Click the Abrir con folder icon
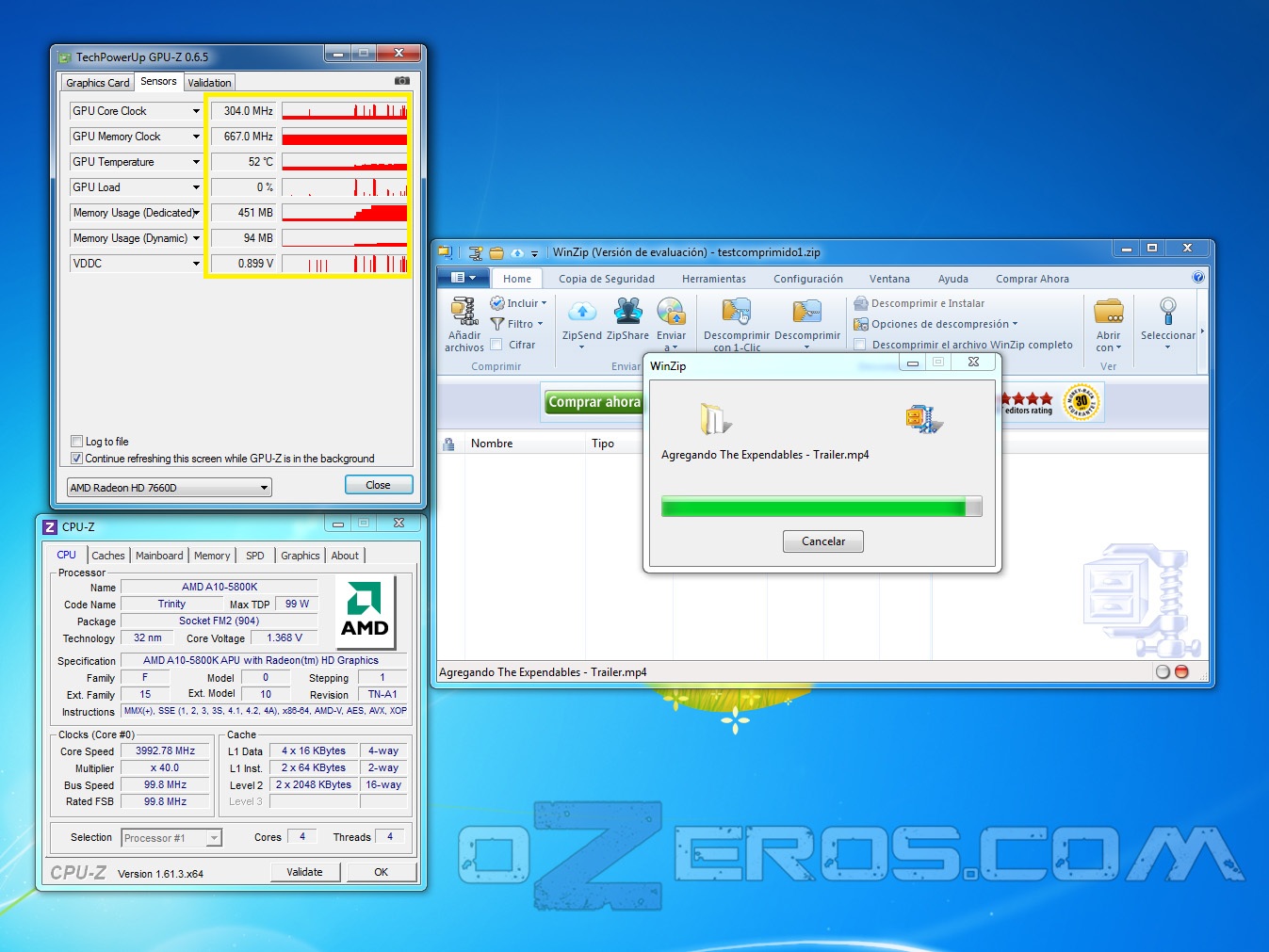This screenshot has height=952, width=1269. 1109,311
